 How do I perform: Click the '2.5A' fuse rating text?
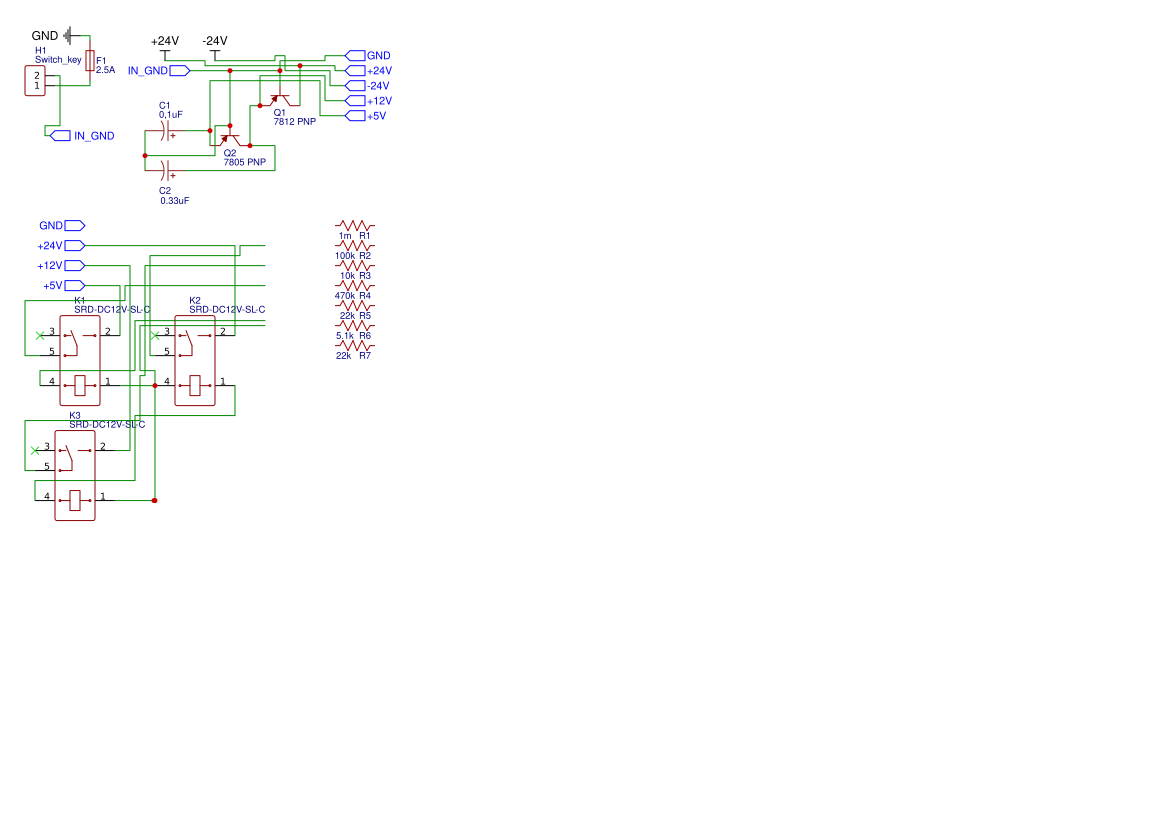pyautogui.click(x=105, y=70)
